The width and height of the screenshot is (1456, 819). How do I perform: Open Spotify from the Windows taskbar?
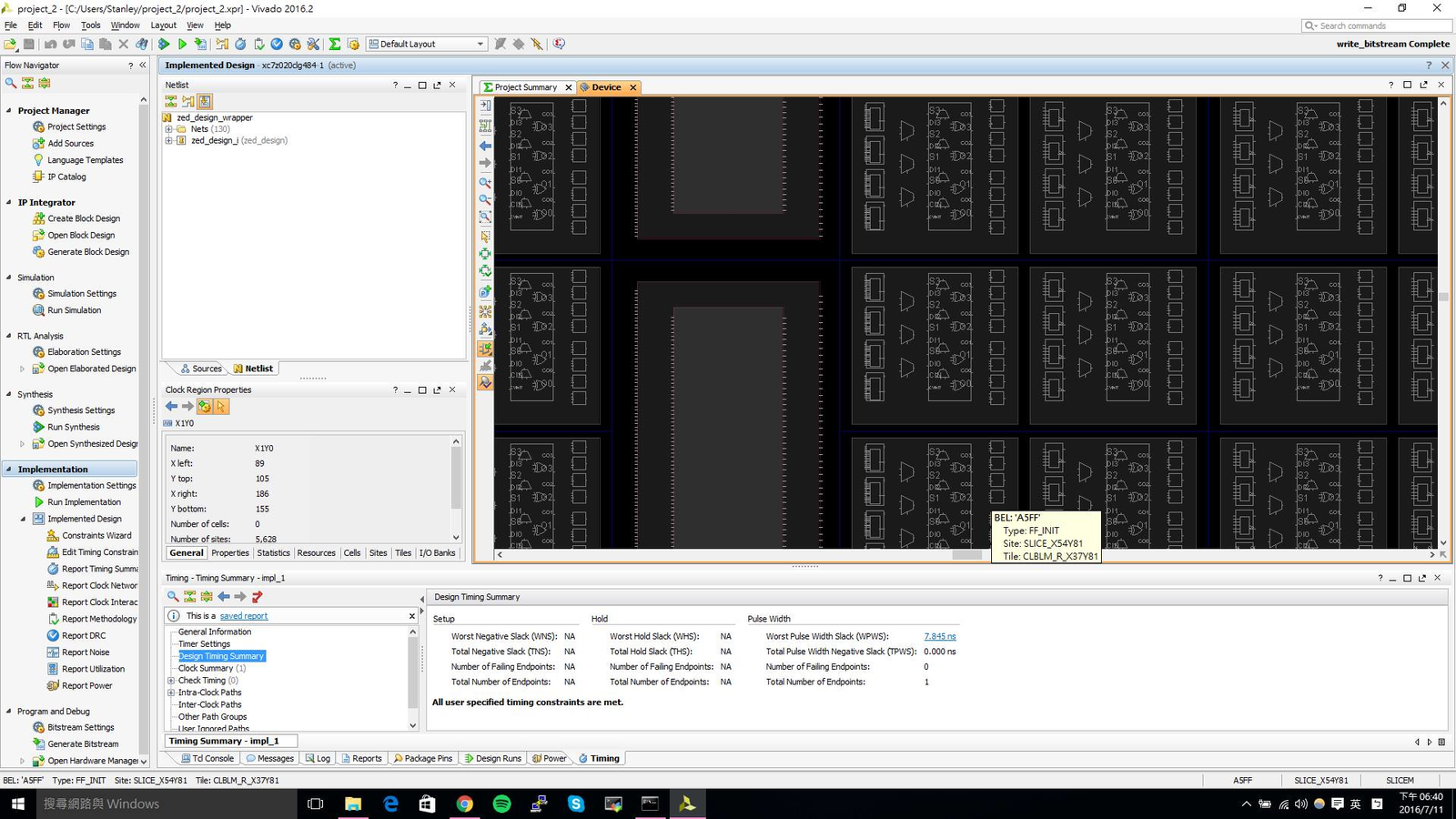point(501,804)
